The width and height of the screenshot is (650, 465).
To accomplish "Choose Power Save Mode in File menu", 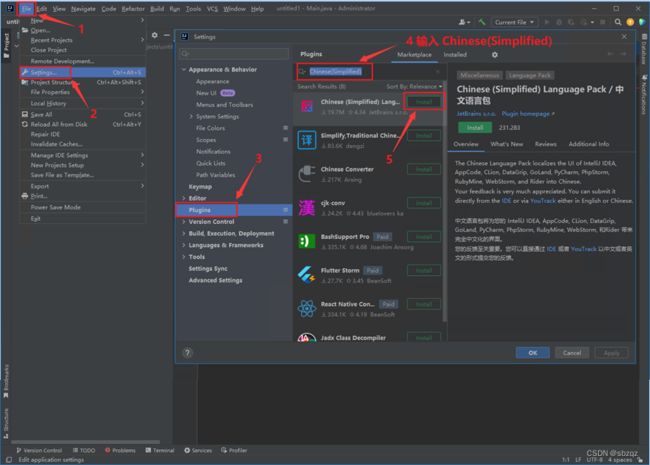I will pos(56,207).
